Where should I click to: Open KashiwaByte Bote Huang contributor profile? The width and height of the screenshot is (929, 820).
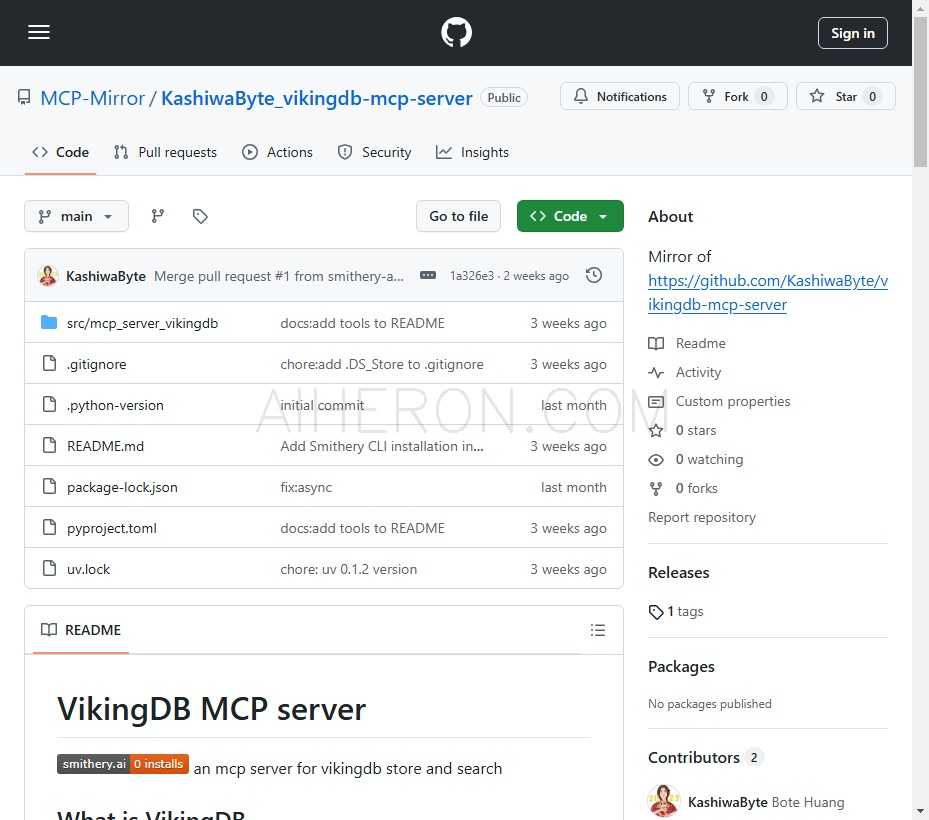(x=765, y=802)
